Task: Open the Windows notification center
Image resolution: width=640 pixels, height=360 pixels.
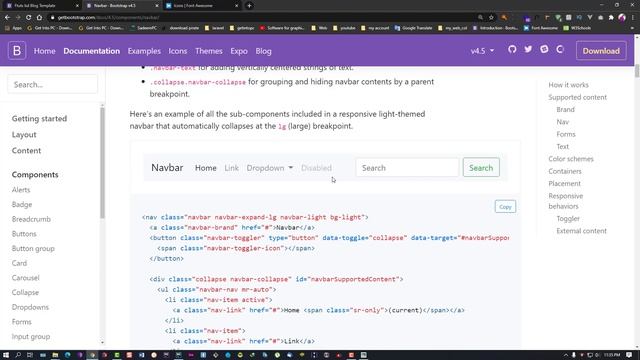Action: pos(629,355)
